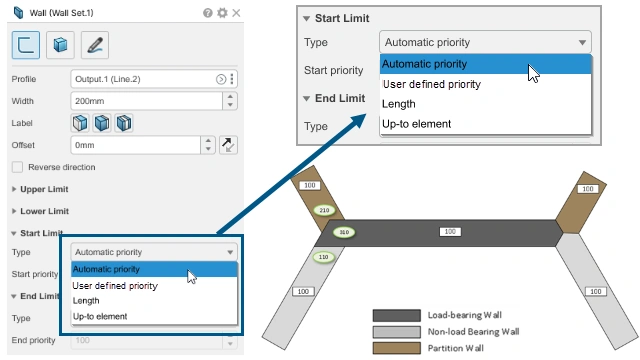Click the circular arrow icon in Profile field
Image resolution: width=640 pixels, height=360 pixels.
pos(221,79)
